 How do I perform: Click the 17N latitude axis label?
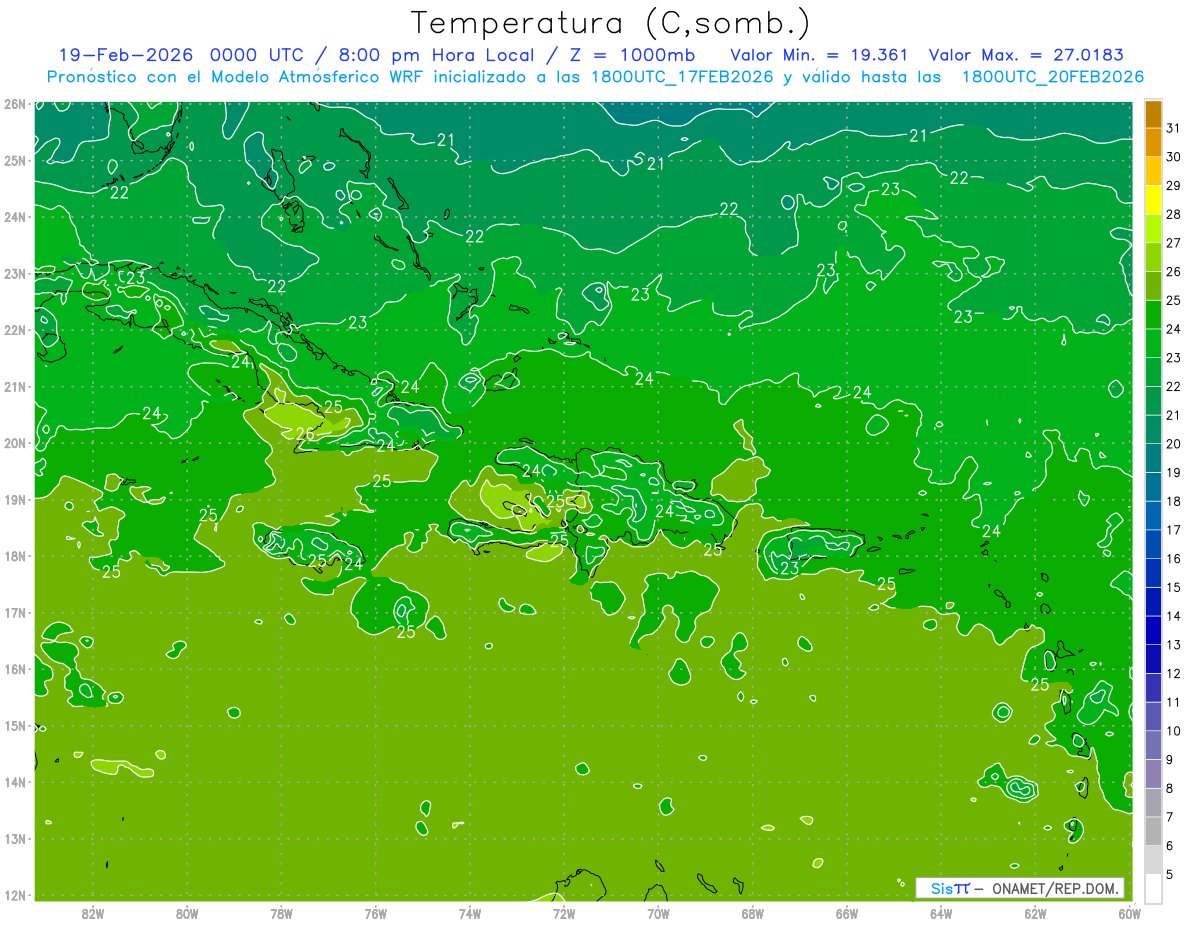point(14,612)
